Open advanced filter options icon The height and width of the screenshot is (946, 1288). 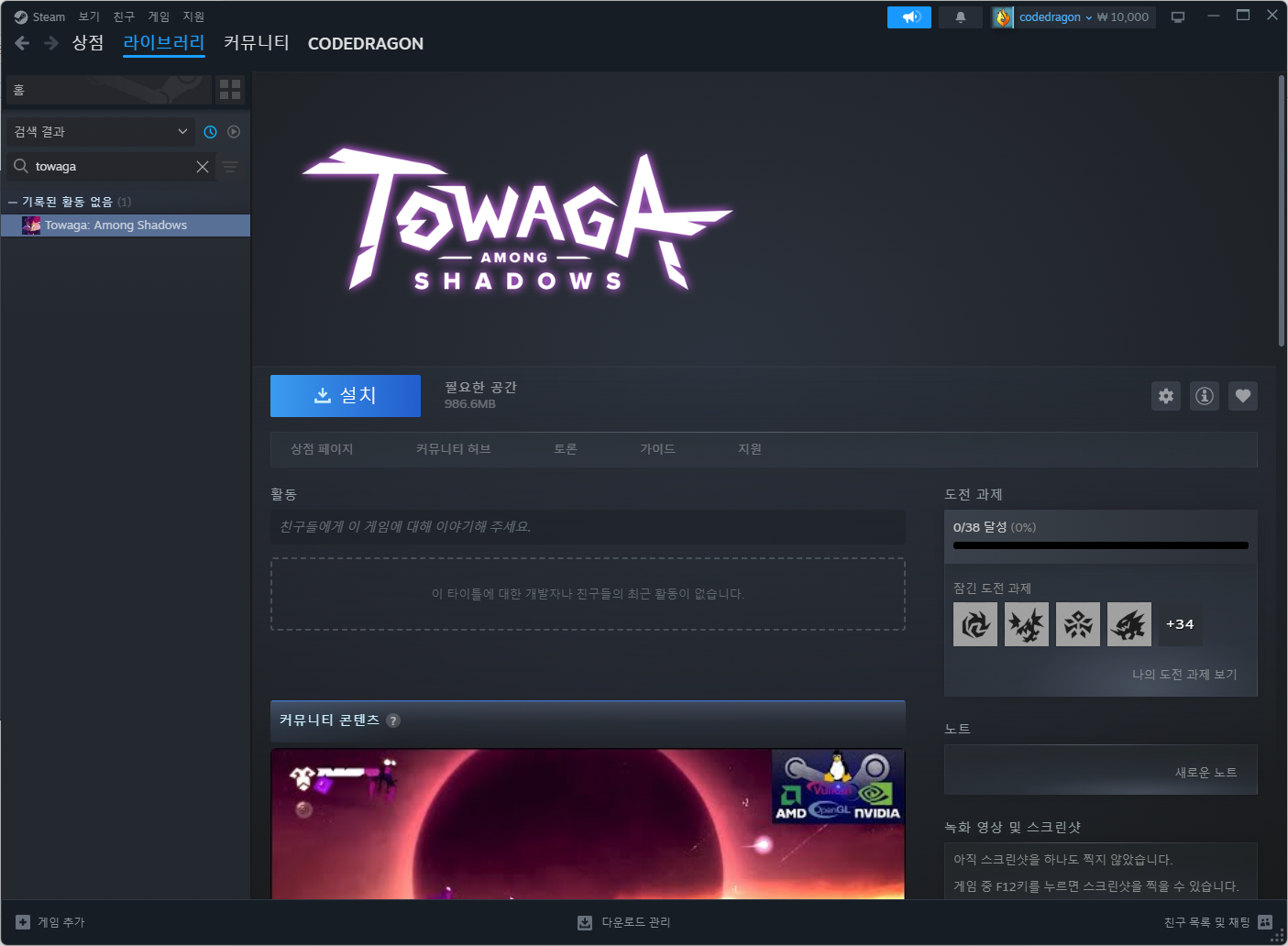230,167
